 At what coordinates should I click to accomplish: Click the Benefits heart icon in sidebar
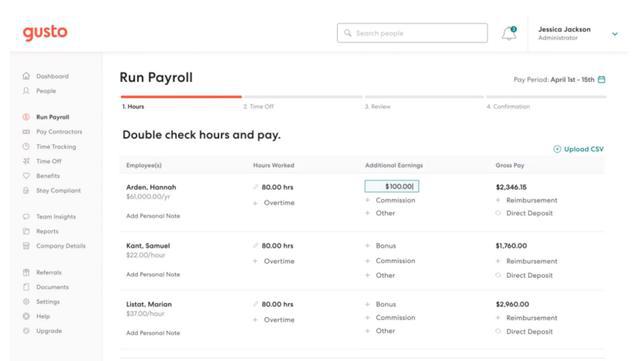pyautogui.click(x=26, y=176)
